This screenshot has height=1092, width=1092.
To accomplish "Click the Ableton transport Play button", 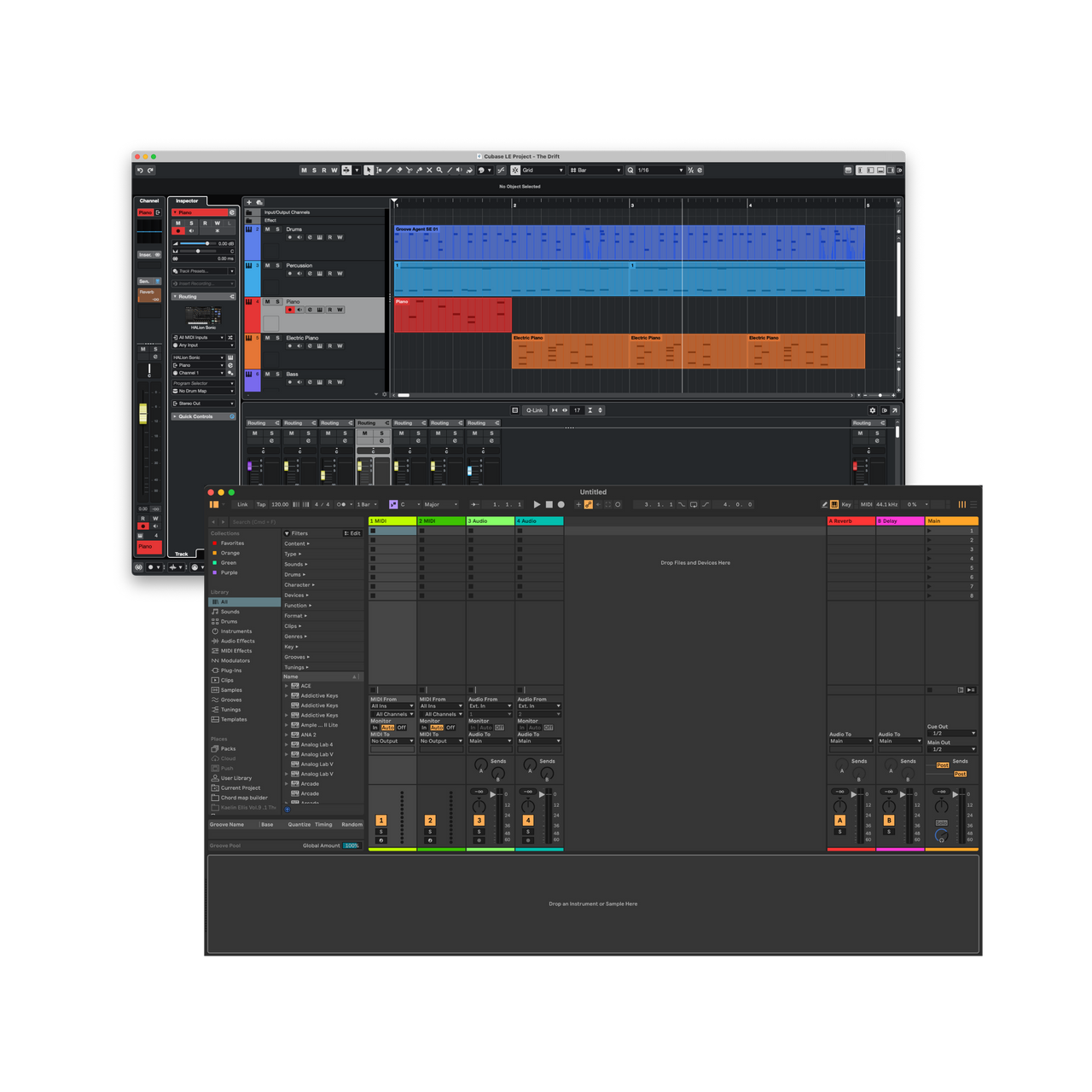I will (x=537, y=504).
